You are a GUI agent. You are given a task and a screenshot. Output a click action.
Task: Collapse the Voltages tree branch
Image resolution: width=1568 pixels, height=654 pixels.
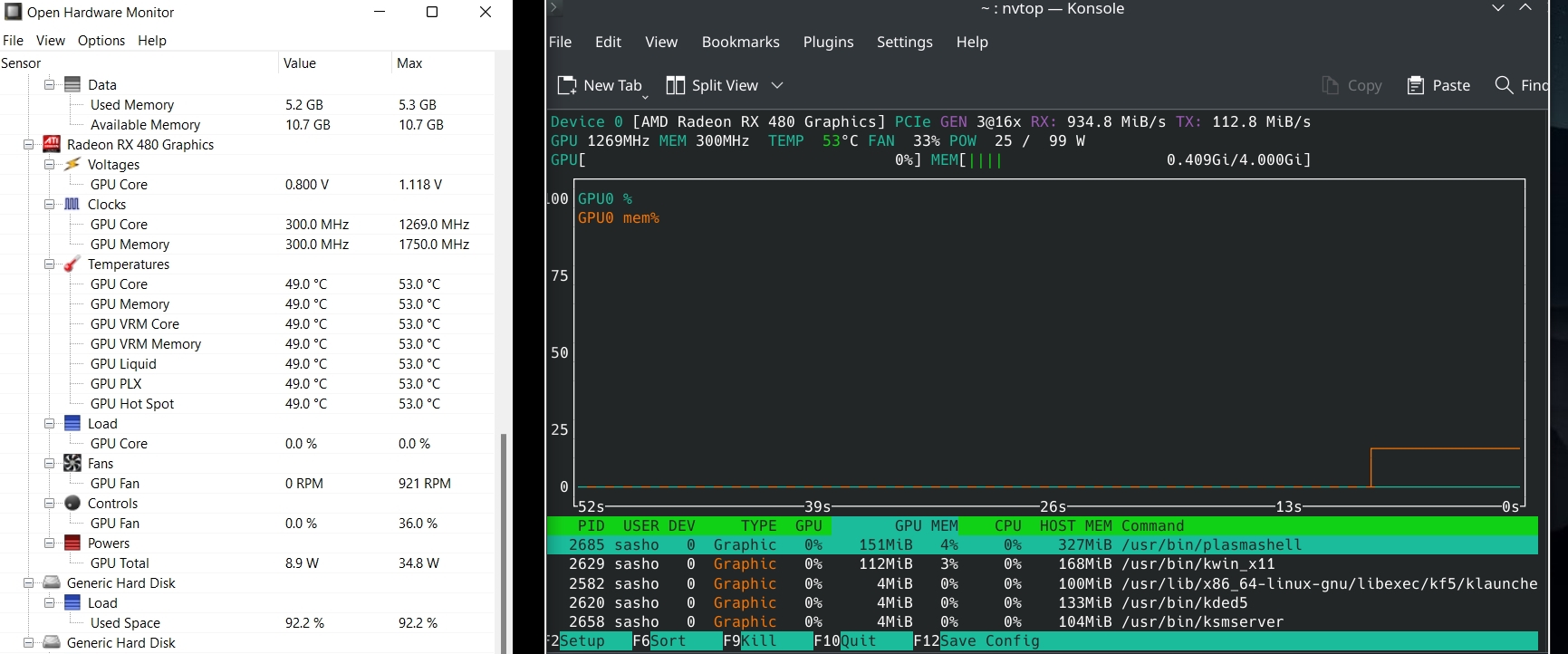pos(50,164)
